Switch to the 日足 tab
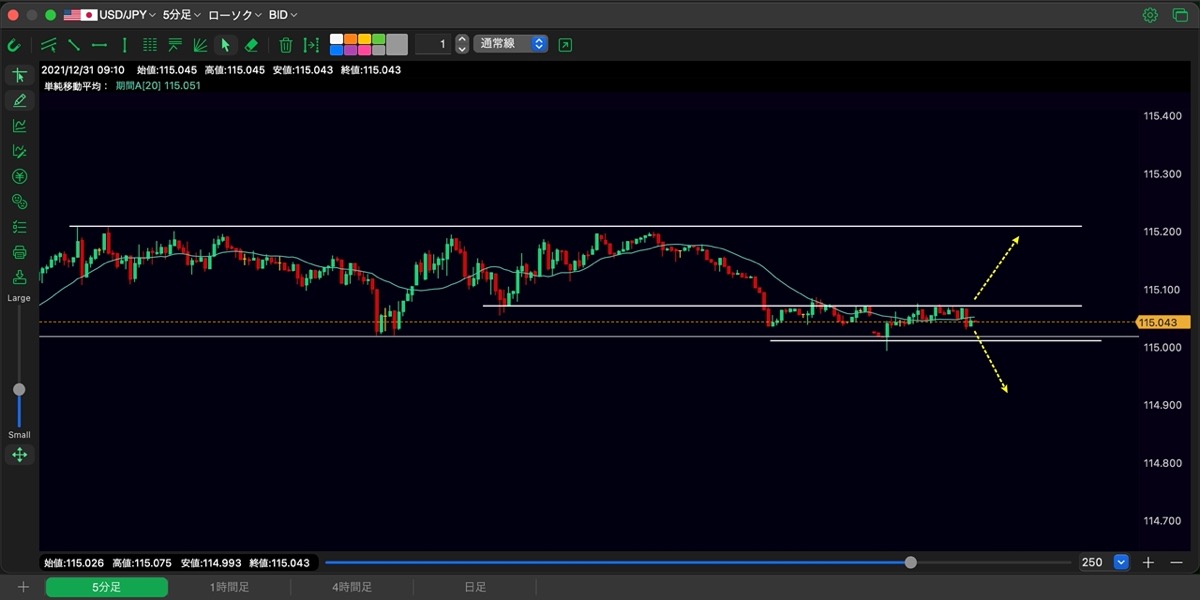Screen dimensions: 1200x600 [x=475, y=587]
